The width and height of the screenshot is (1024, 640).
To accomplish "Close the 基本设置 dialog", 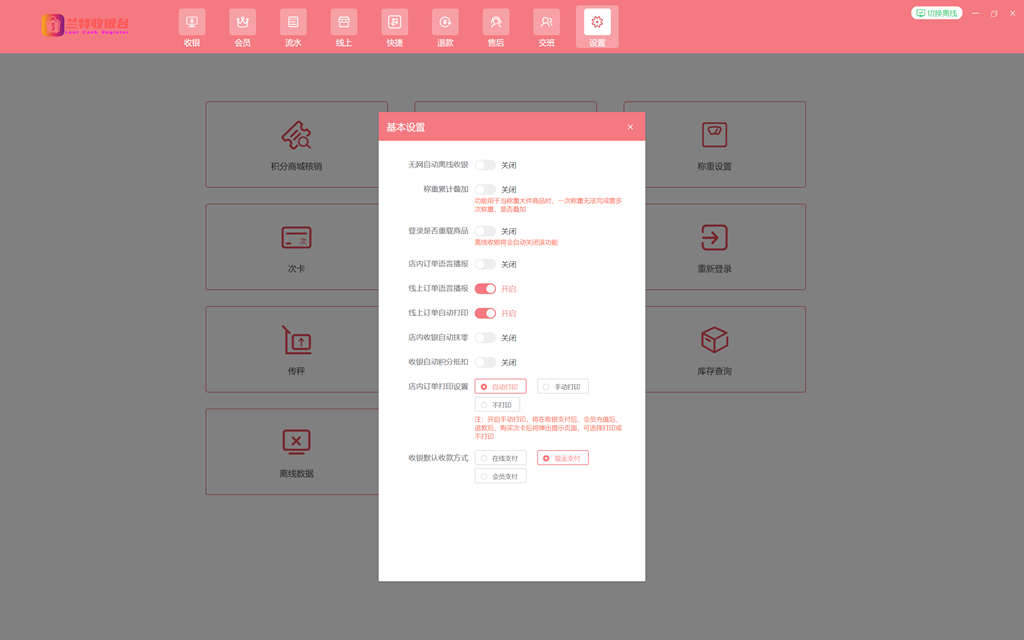I will 630,127.
